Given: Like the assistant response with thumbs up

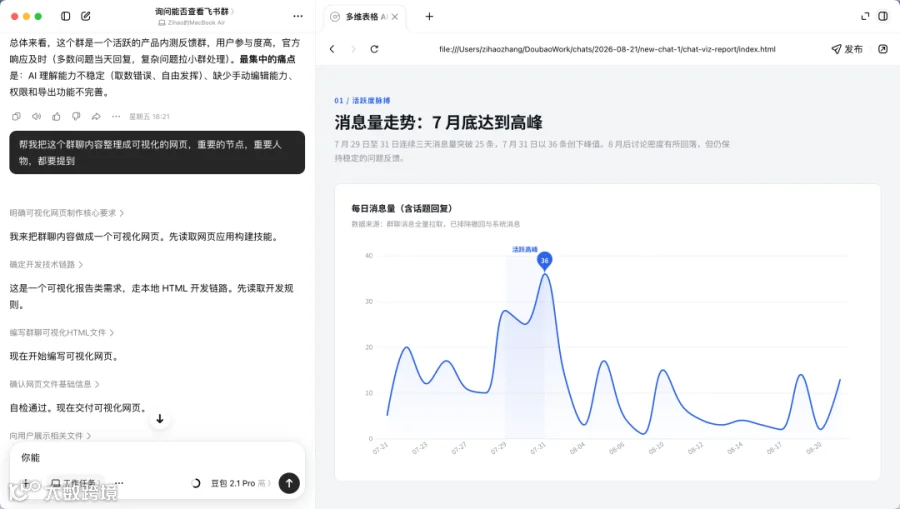Looking at the screenshot, I should pos(56,116).
